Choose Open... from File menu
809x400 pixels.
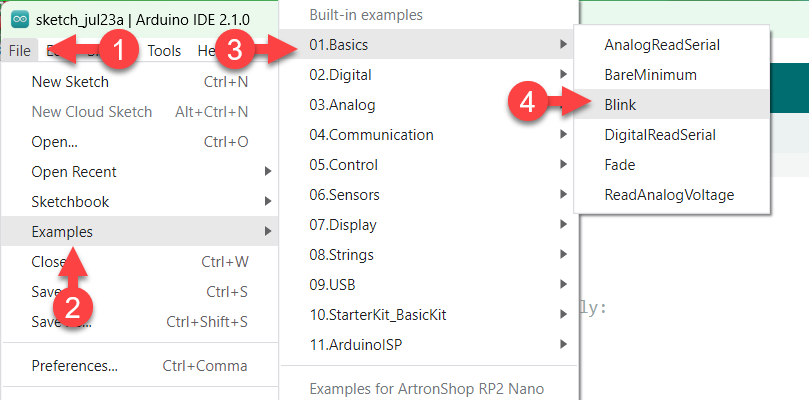(55, 142)
